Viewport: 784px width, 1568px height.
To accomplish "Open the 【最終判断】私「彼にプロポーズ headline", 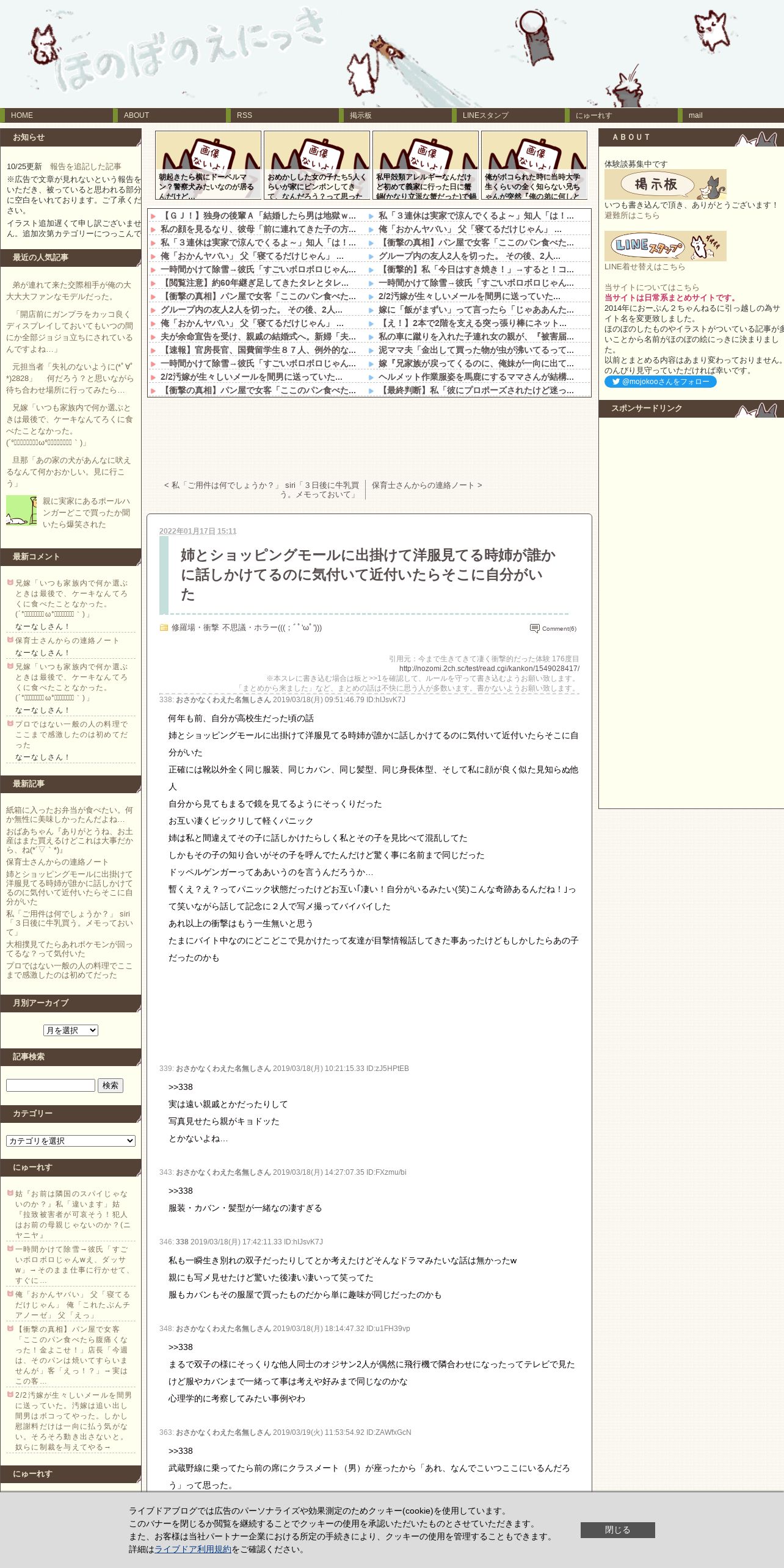I will click(x=476, y=391).
